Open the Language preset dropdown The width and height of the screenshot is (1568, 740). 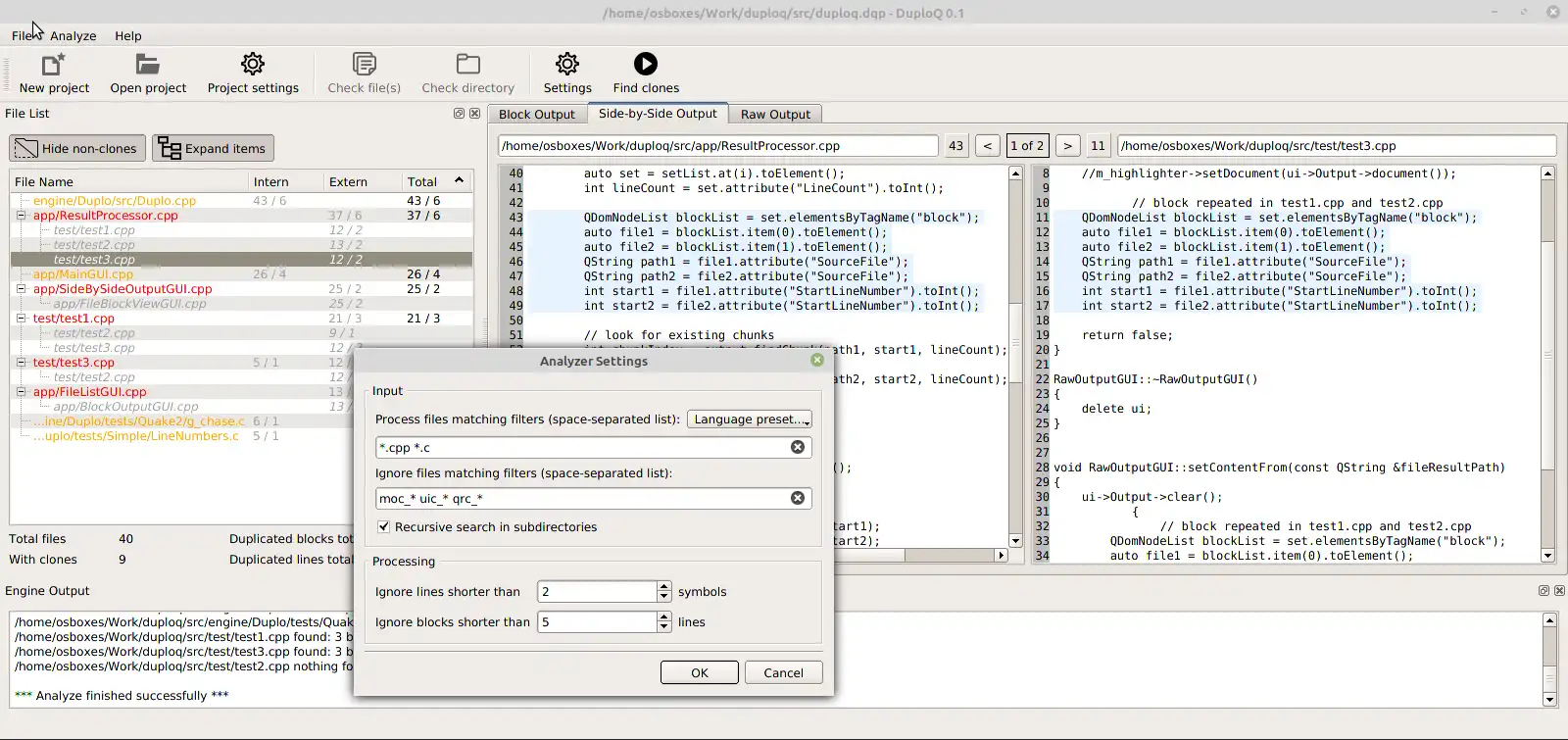pos(750,419)
